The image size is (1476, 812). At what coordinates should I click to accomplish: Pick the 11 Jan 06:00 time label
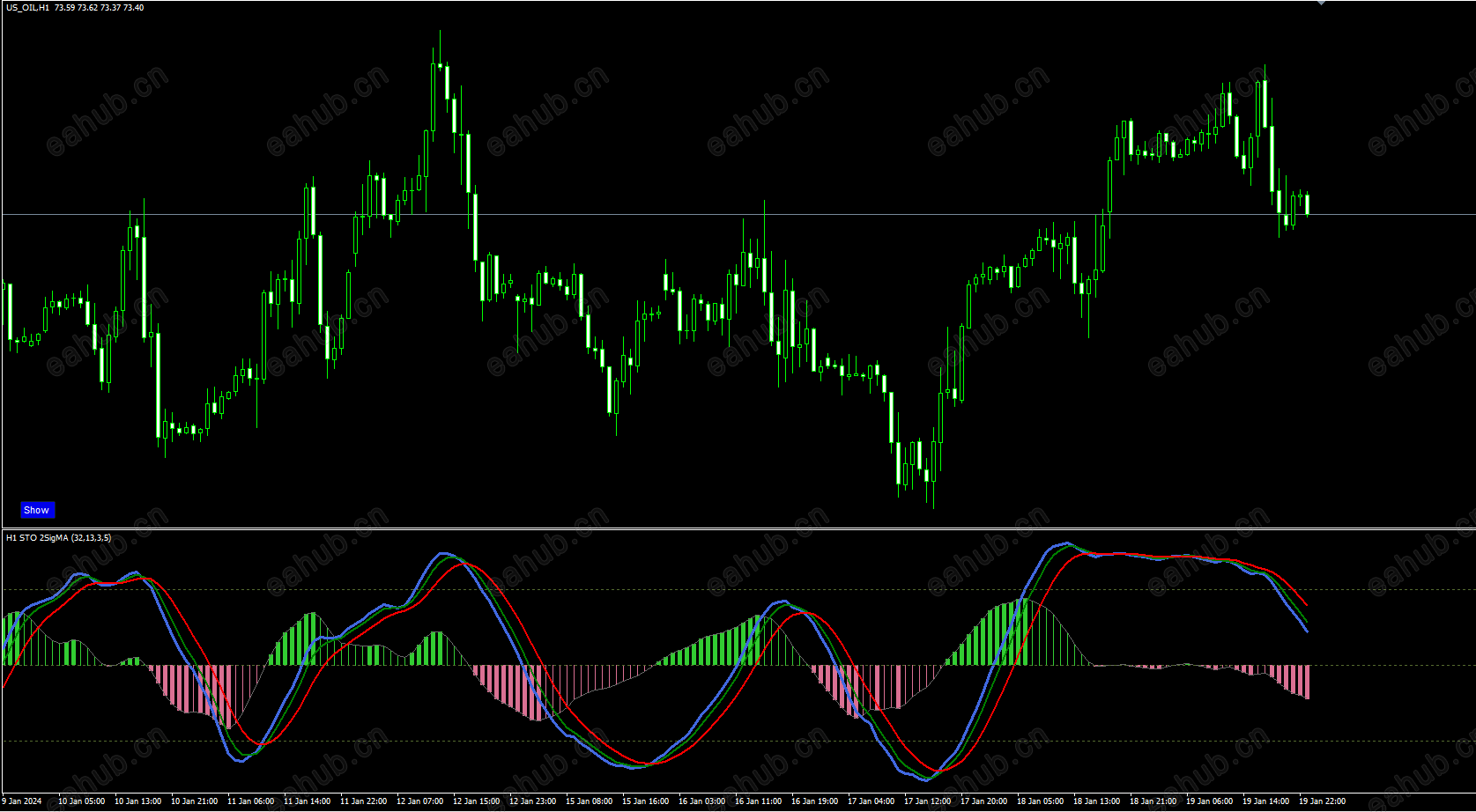tap(250, 801)
